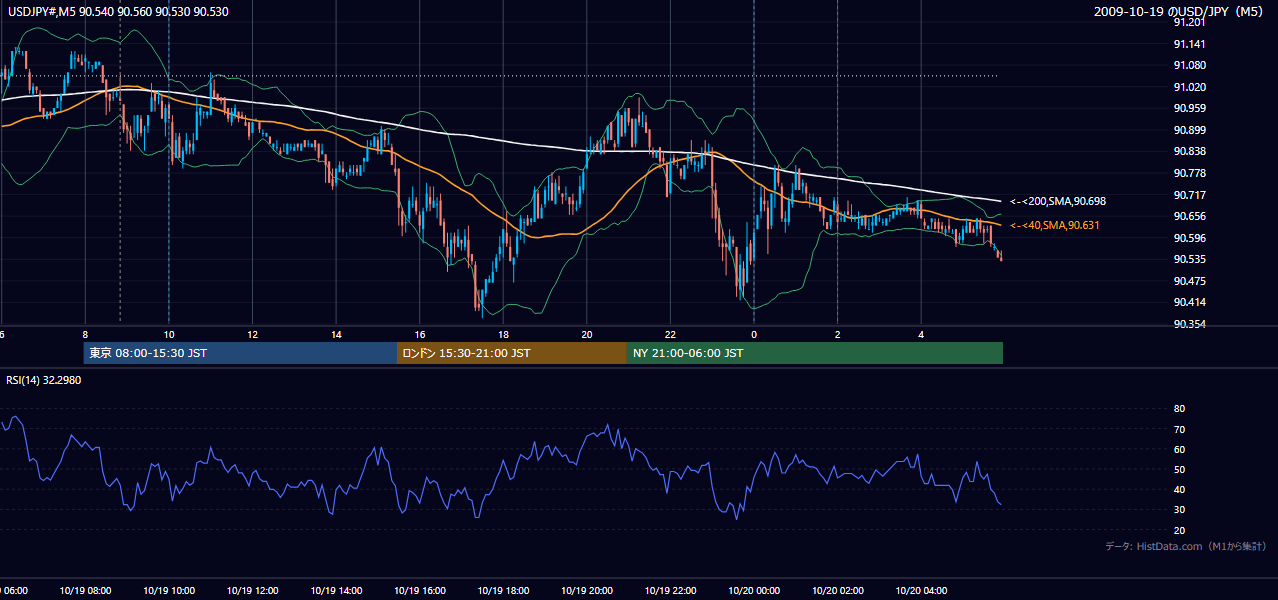
Task: Click the 90.354 price axis label
Action: click(x=1189, y=324)
